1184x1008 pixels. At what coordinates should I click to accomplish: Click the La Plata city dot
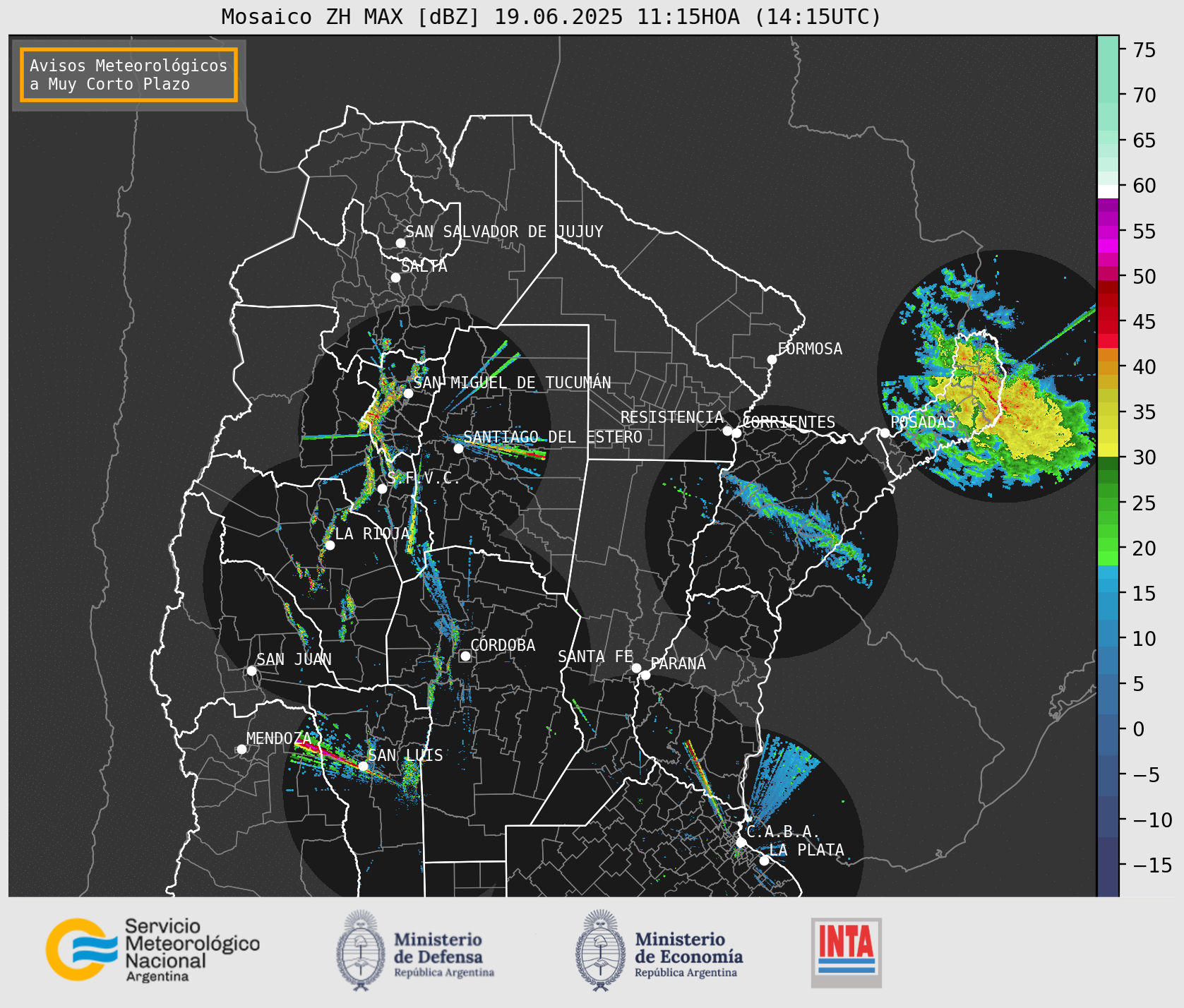tap(764, 860)
